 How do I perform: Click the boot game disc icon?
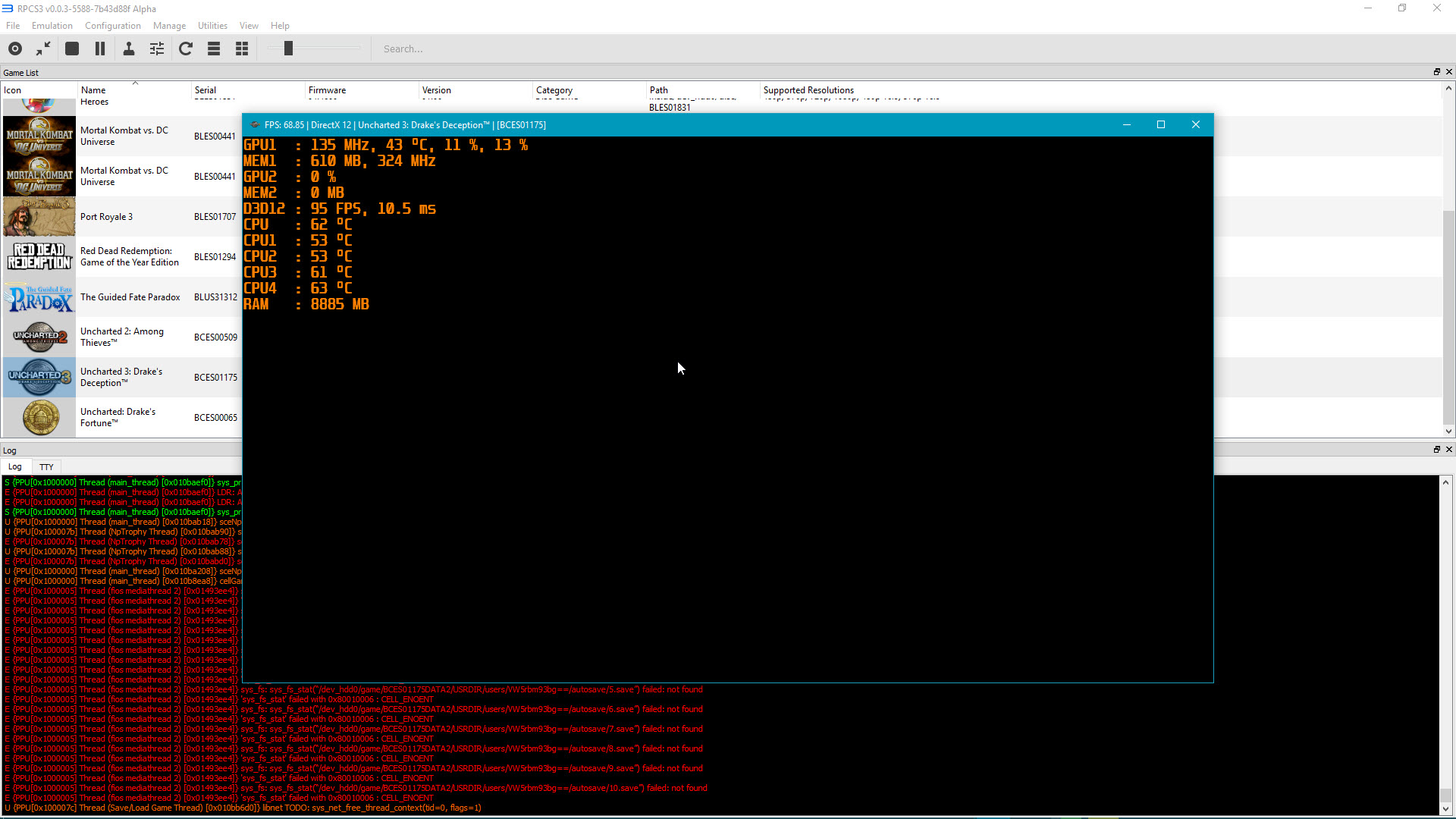[15, 49]
